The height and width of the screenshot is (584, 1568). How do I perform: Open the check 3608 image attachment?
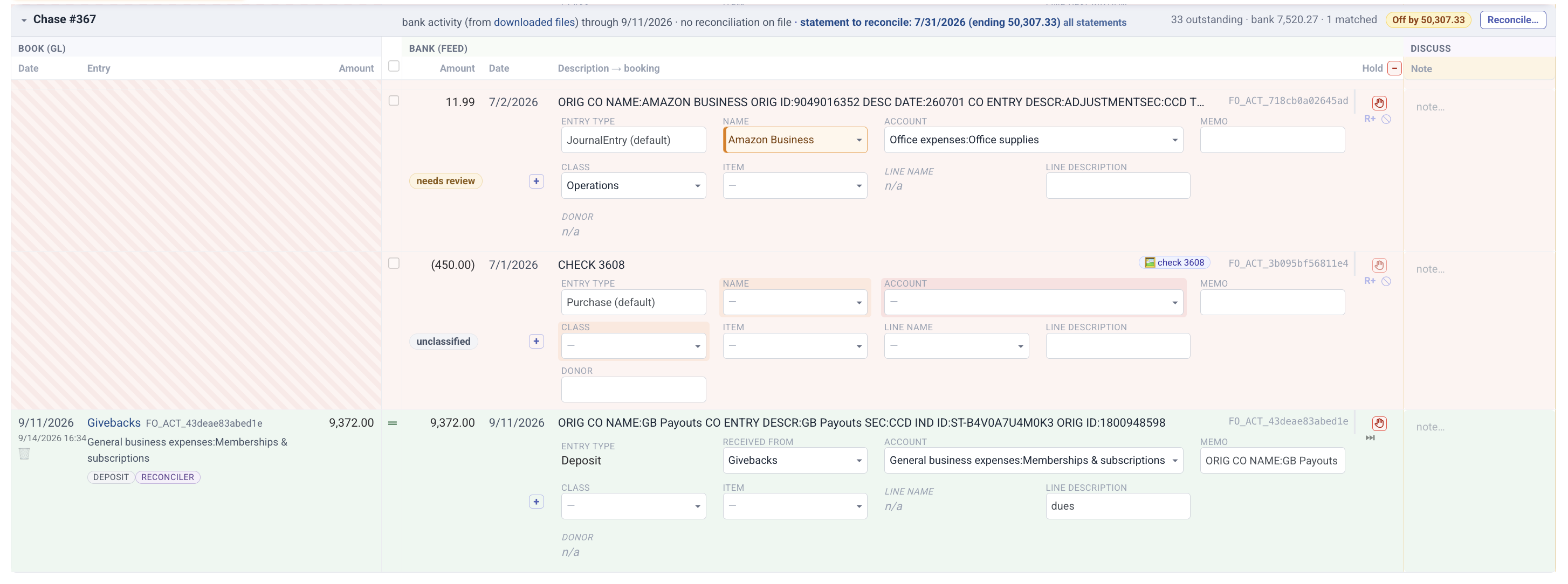1174,263
